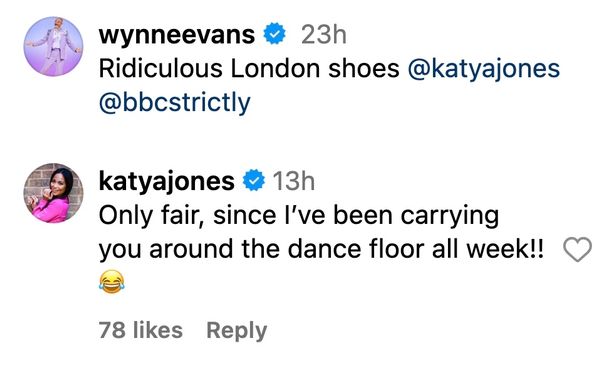Click the verified badge next to katyajones
The image size is (615, 366).
[253, 180]
